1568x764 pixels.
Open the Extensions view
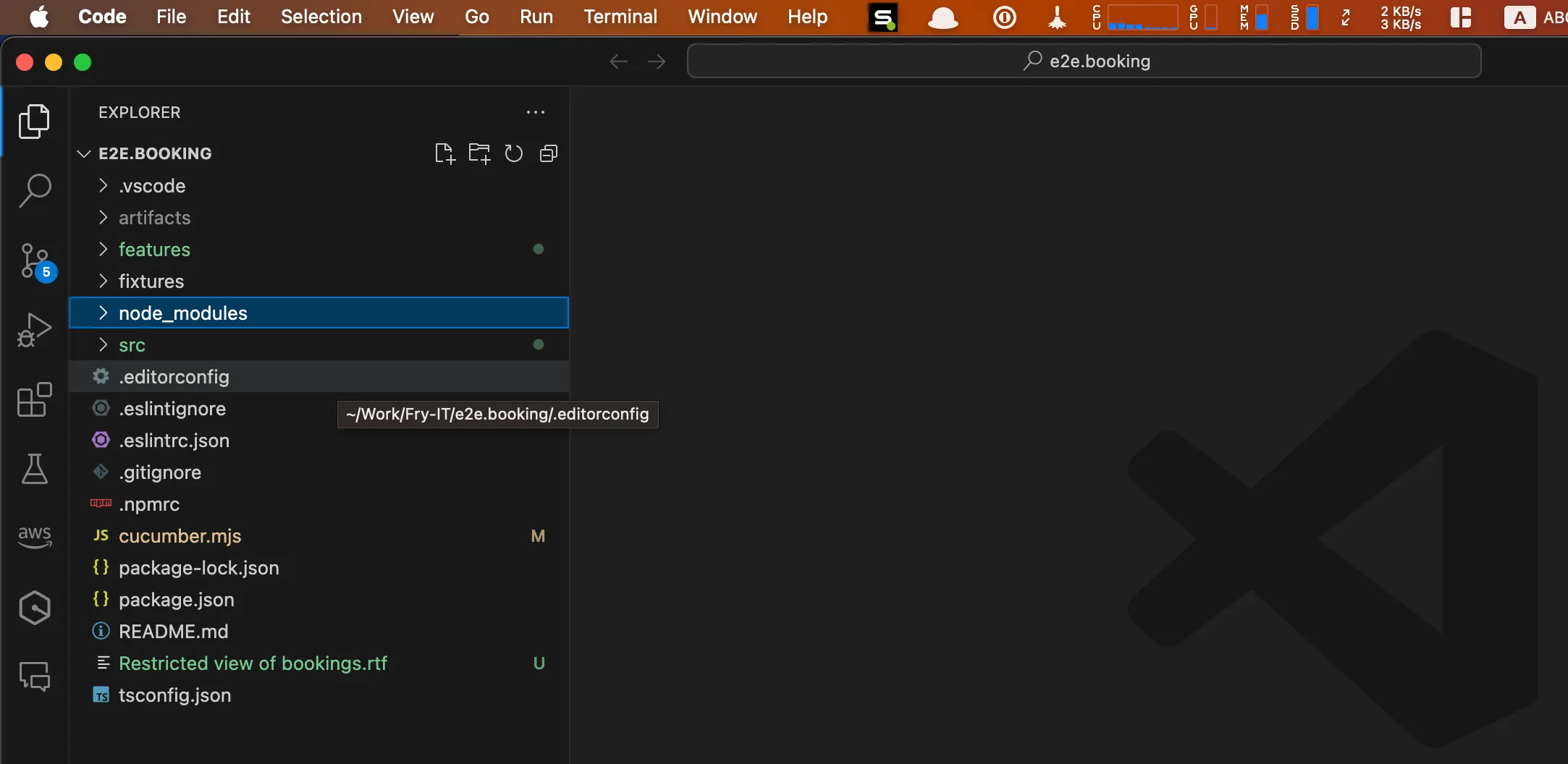(x=34, y=399)
